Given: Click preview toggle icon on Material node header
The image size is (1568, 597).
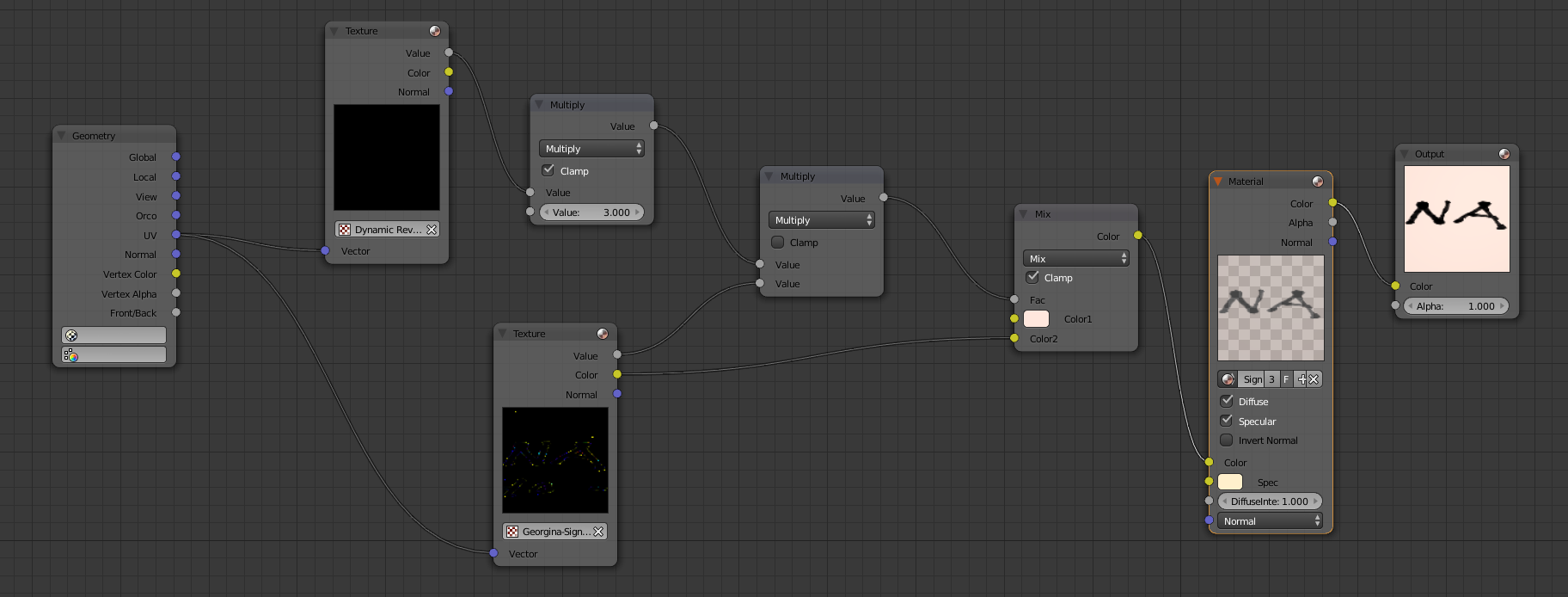Looking at the screenshot, I should pos(1317,182).
